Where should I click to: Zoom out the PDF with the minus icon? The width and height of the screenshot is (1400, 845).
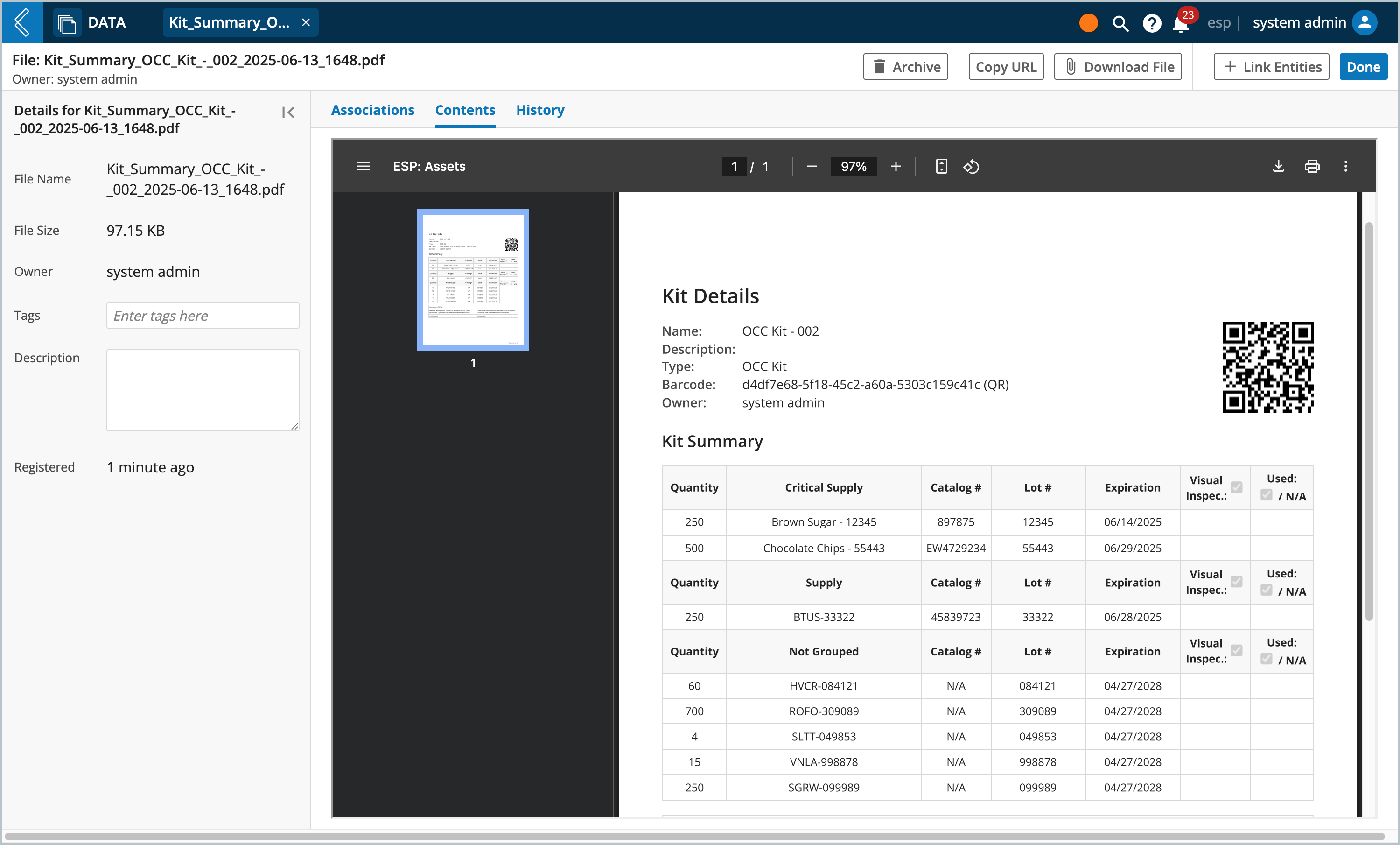click(812, 166)
